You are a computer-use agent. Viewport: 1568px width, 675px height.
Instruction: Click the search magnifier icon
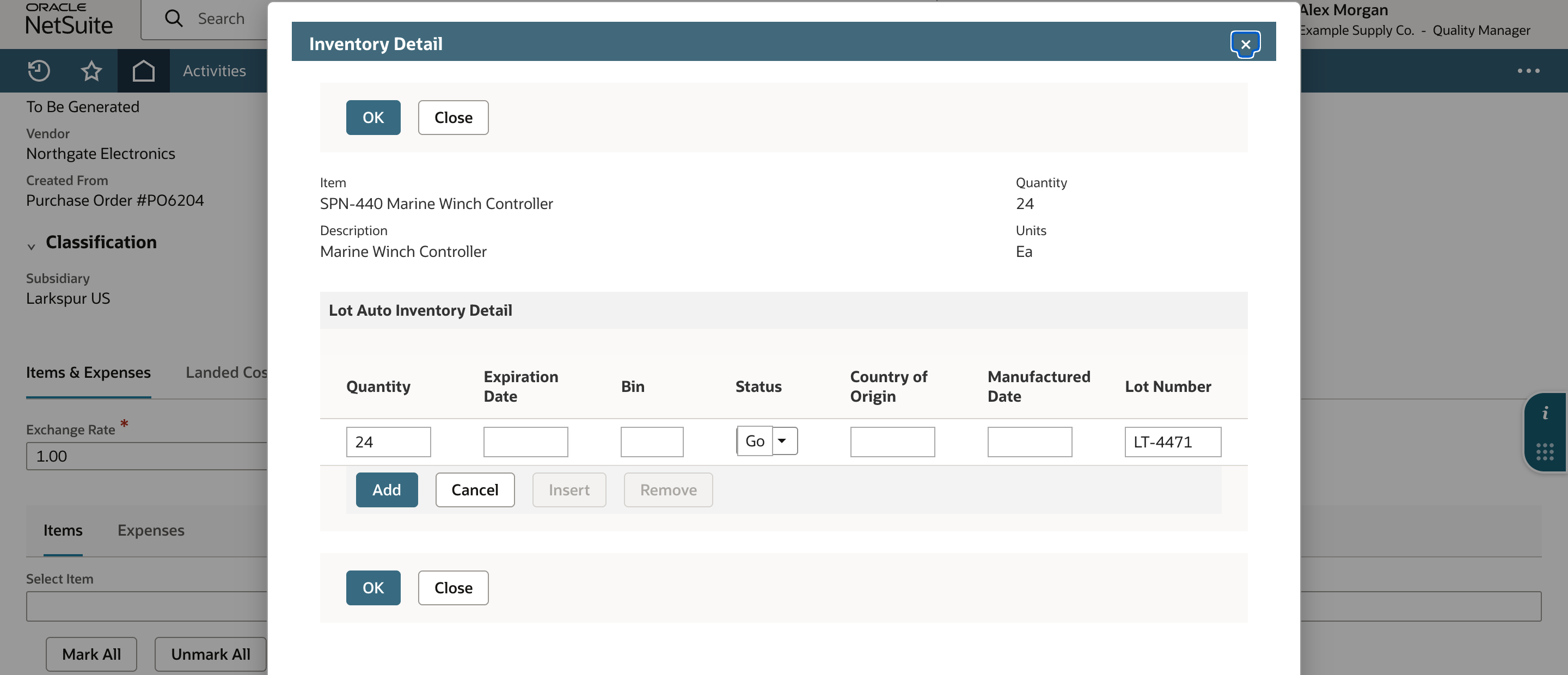pos(174,19)
